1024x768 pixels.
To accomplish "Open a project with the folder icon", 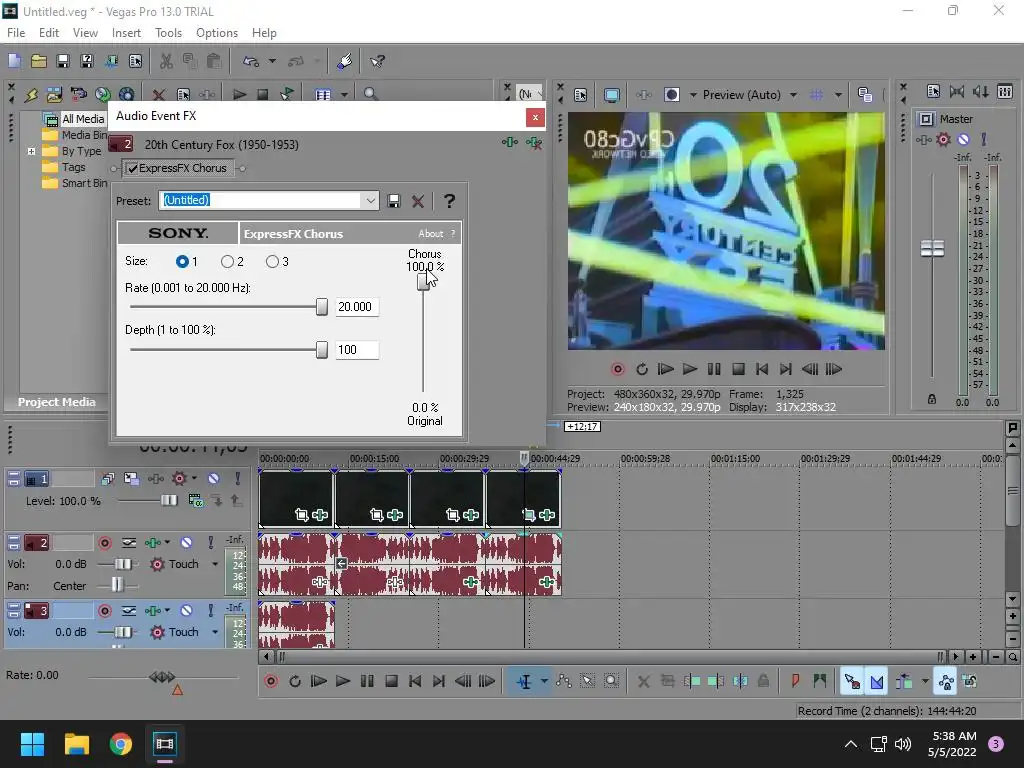I will pos(39,61).
